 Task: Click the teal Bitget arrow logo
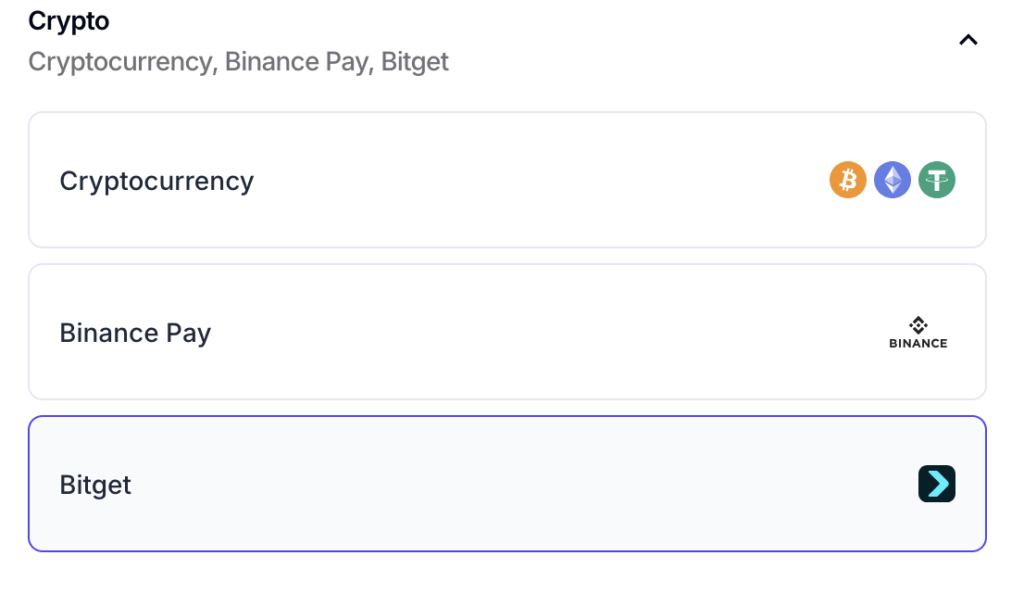(x=936, y=484)
